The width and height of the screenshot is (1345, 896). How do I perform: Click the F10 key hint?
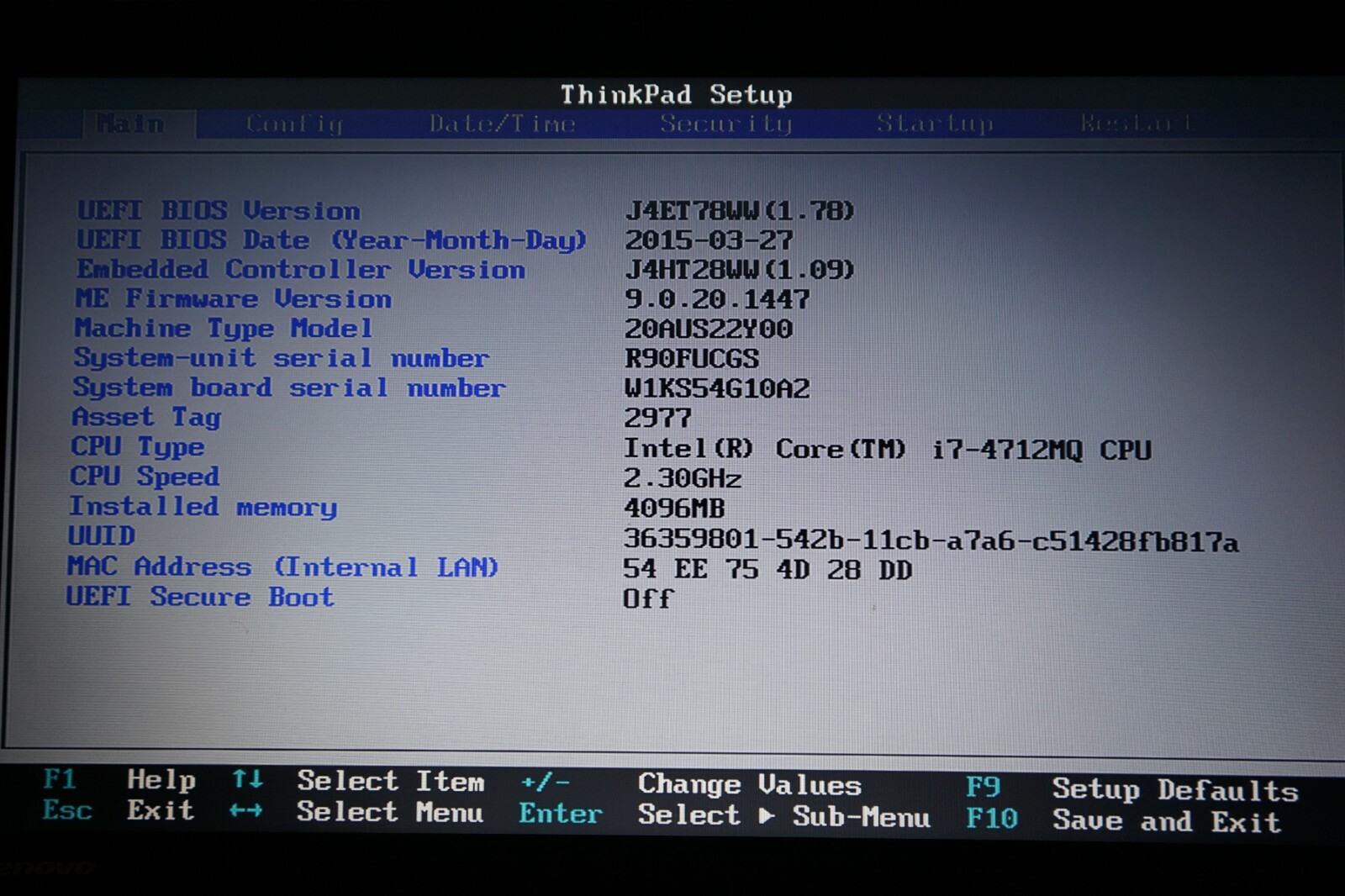992,818
